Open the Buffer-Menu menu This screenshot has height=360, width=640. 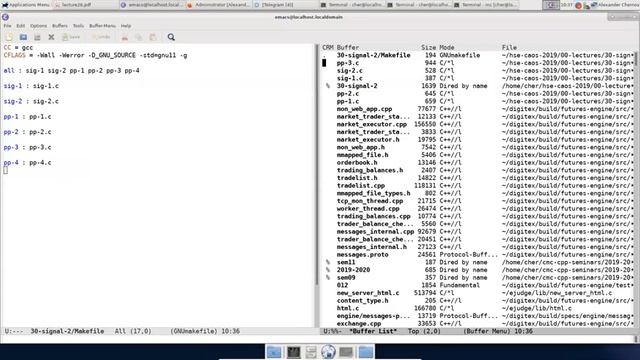pos(102,26)
